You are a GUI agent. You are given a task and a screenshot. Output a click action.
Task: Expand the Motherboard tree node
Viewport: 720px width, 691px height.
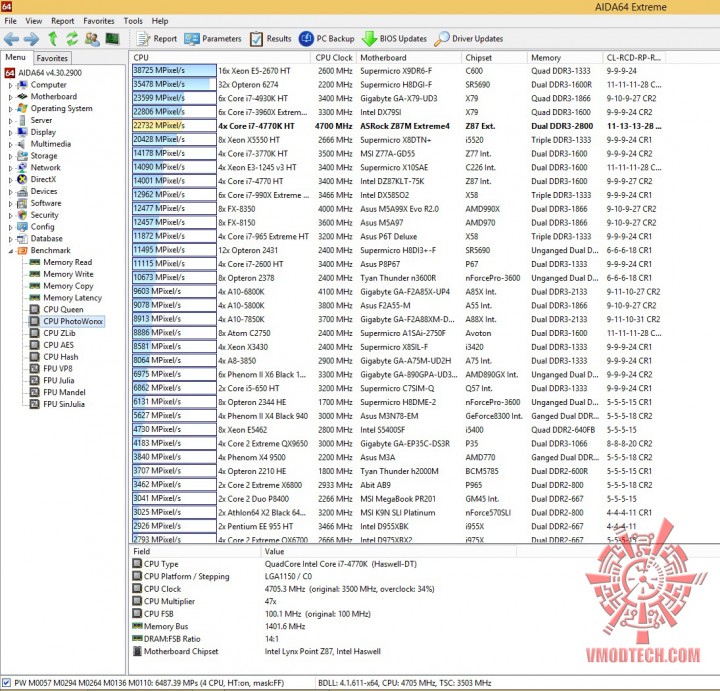pos(10,97)
